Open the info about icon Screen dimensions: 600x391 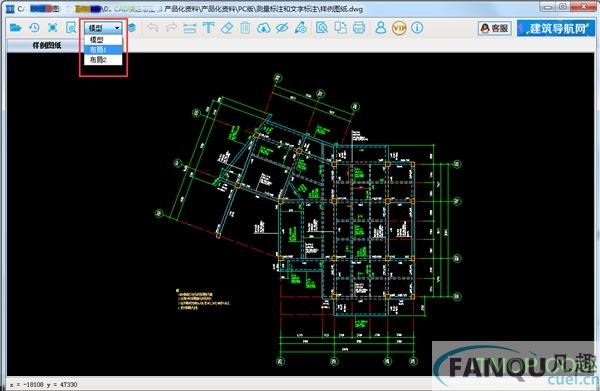coord(417,28)
